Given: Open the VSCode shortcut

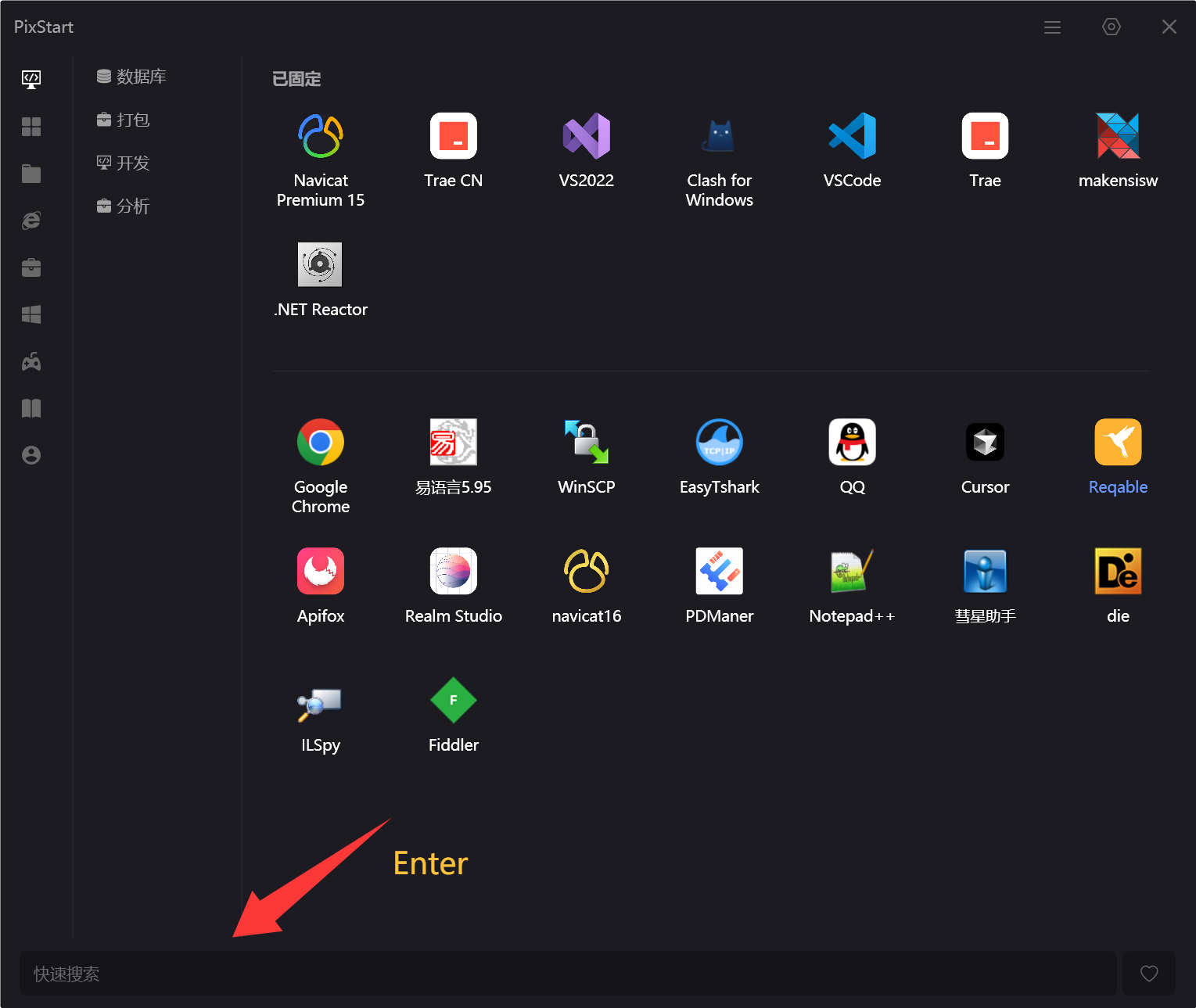Looking at the screenshot, I should [852, 137].
